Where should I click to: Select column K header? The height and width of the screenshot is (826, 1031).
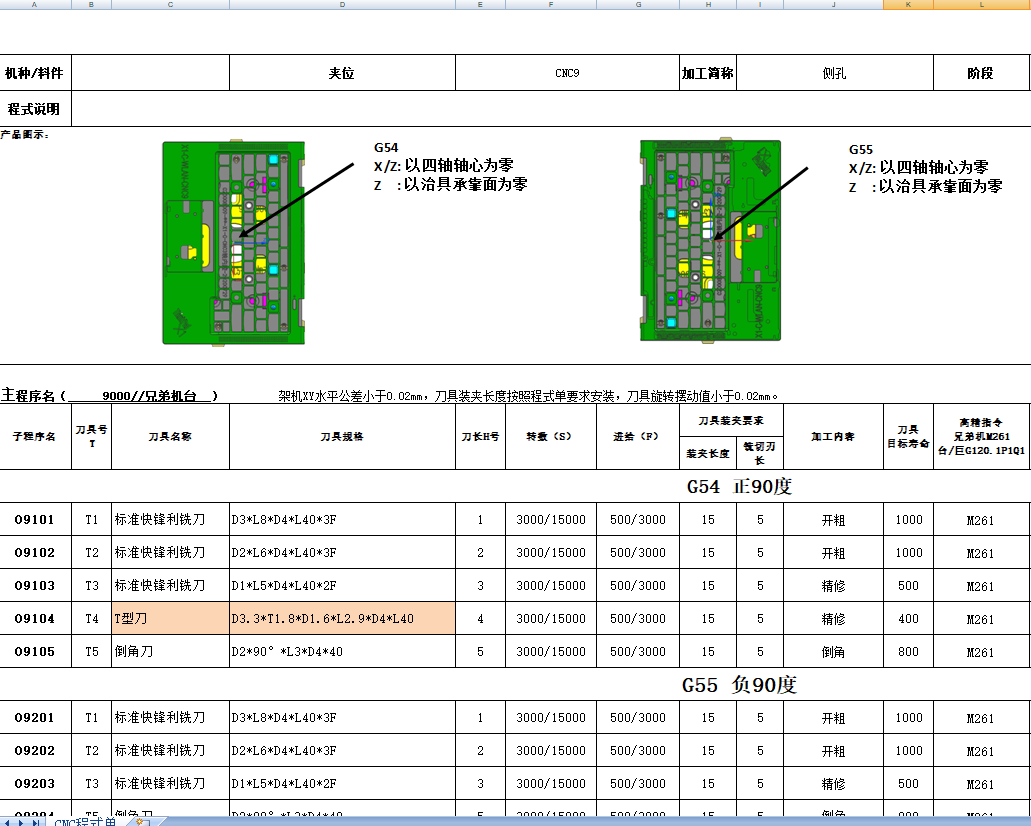tap(906, 6)
